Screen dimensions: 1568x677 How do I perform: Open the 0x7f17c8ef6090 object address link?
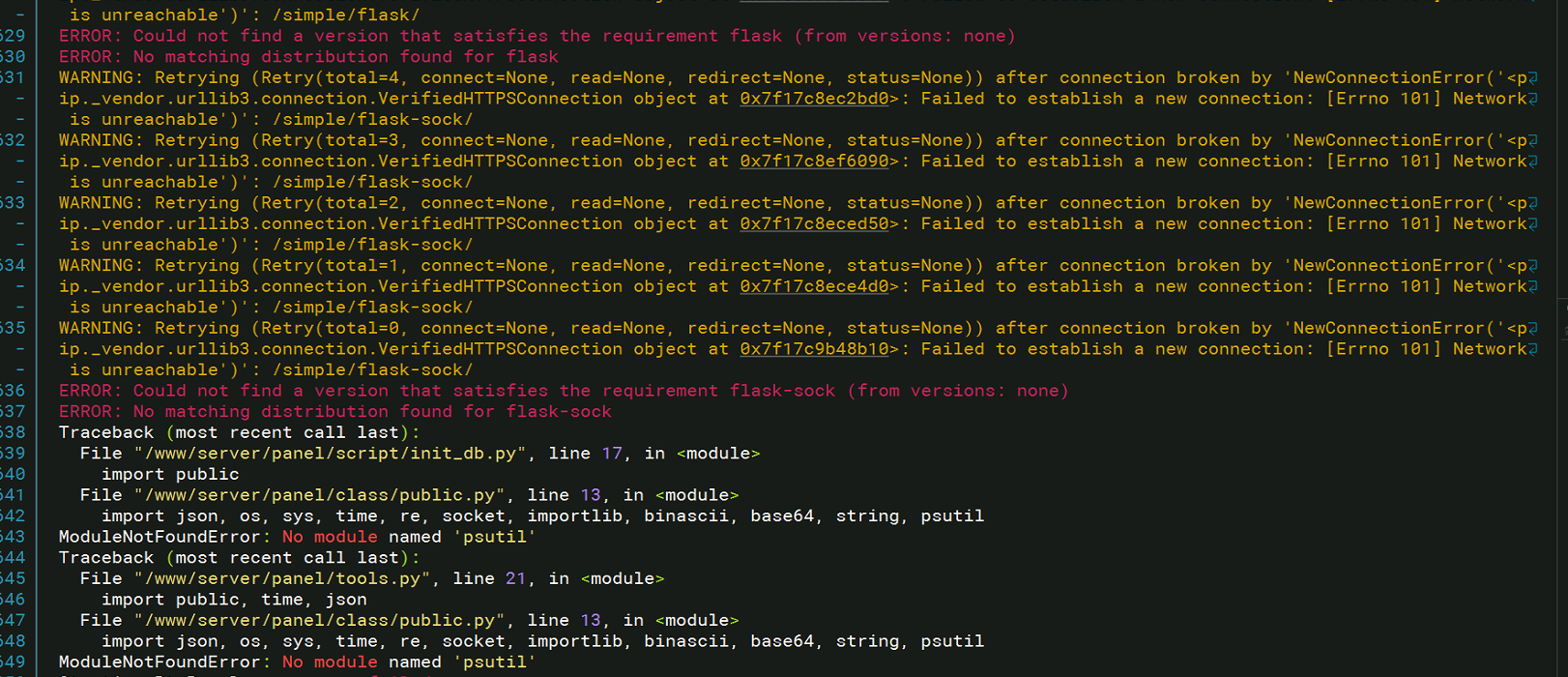814,162
